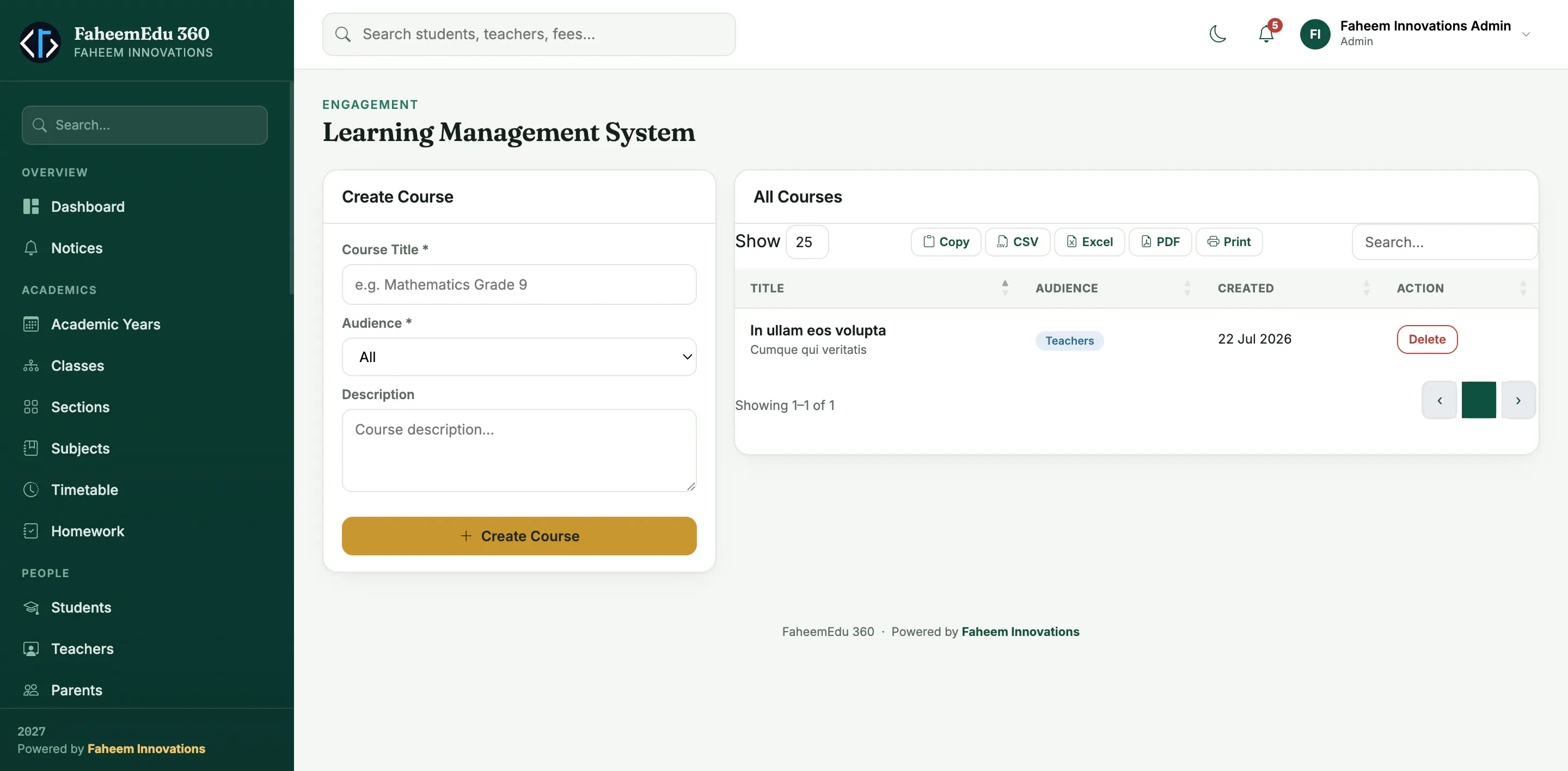Click the course title 'In ullam eos volupta'
The height and width of the screenshot is (771, 1568).
(817, 331)
